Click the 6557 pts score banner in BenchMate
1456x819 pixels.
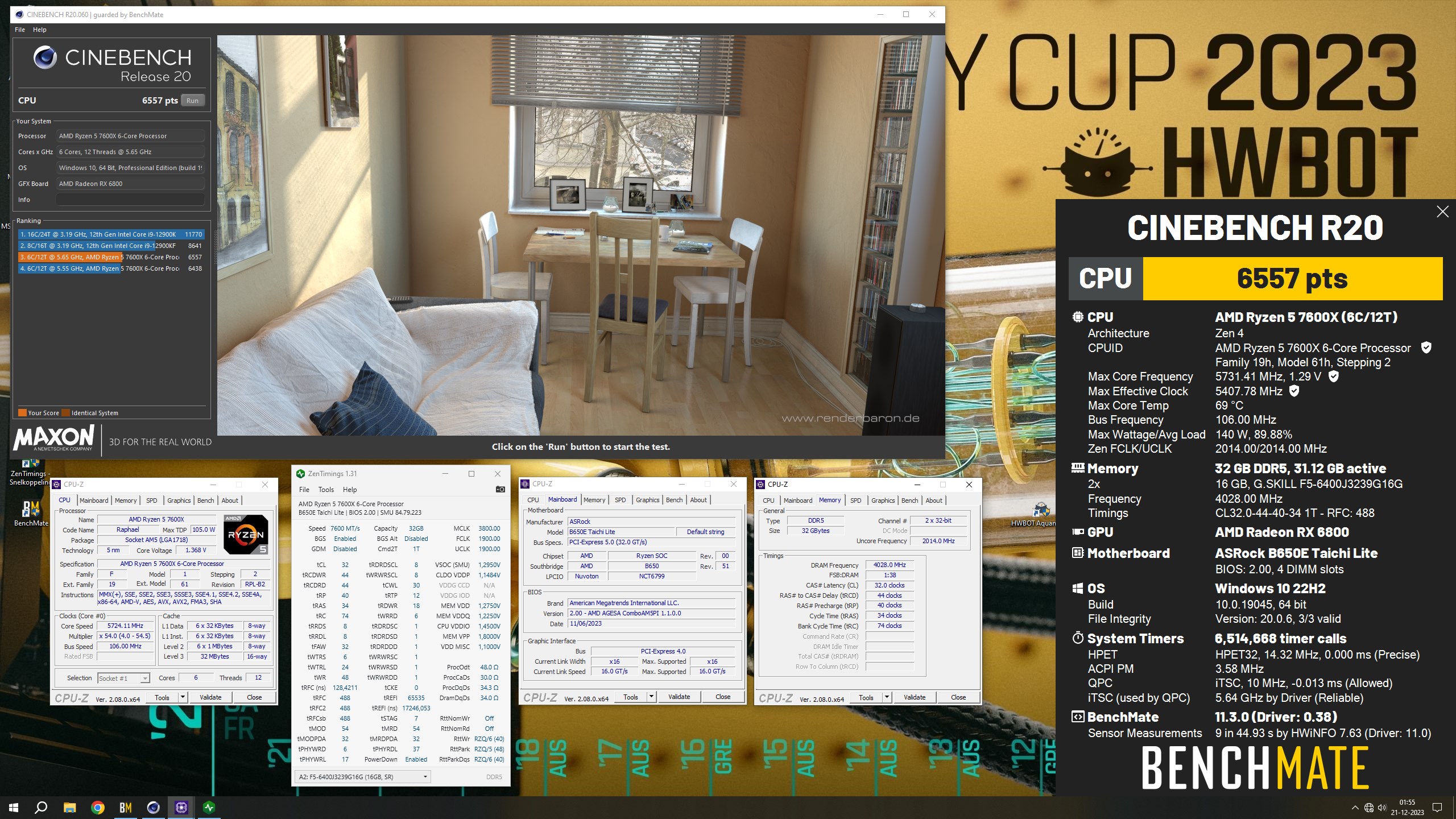(x=1292, y=279)
